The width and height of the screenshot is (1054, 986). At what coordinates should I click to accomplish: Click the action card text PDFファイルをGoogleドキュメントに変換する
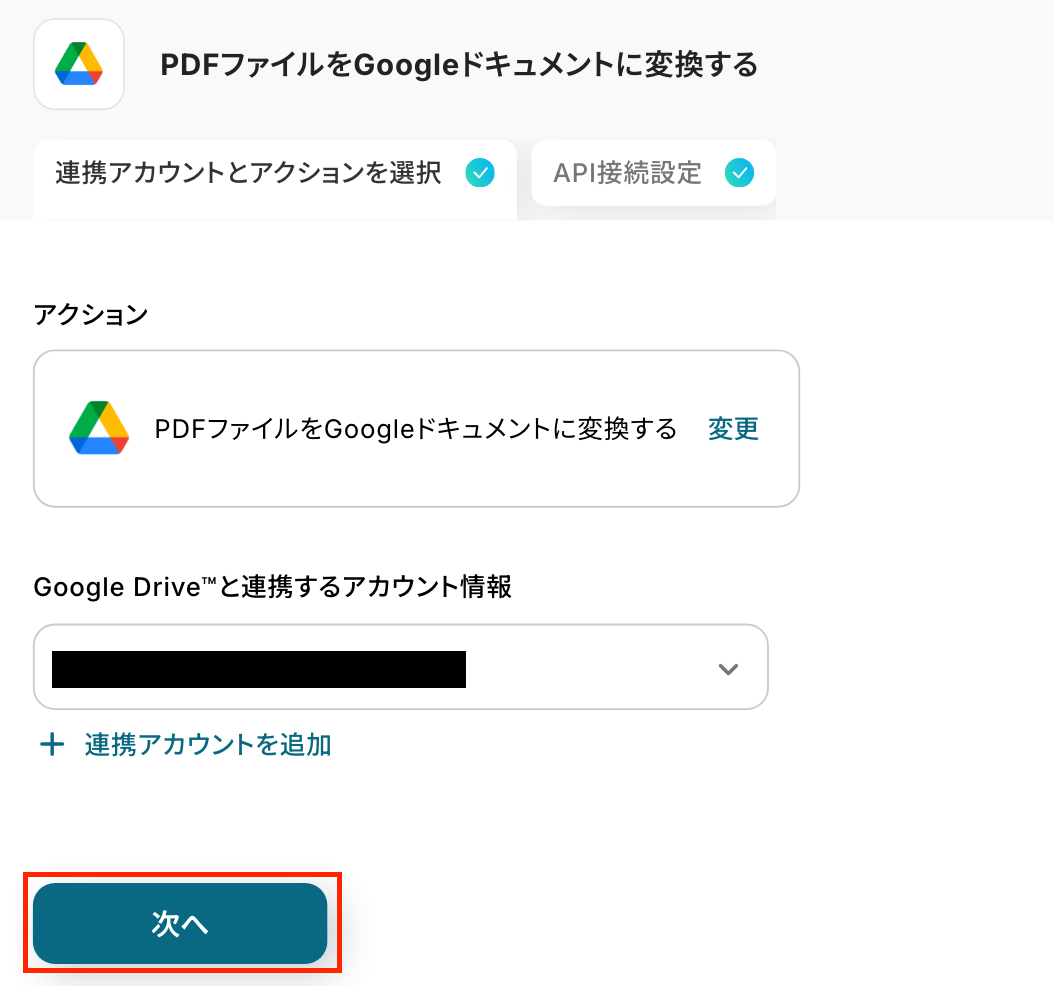pos(416,429)
